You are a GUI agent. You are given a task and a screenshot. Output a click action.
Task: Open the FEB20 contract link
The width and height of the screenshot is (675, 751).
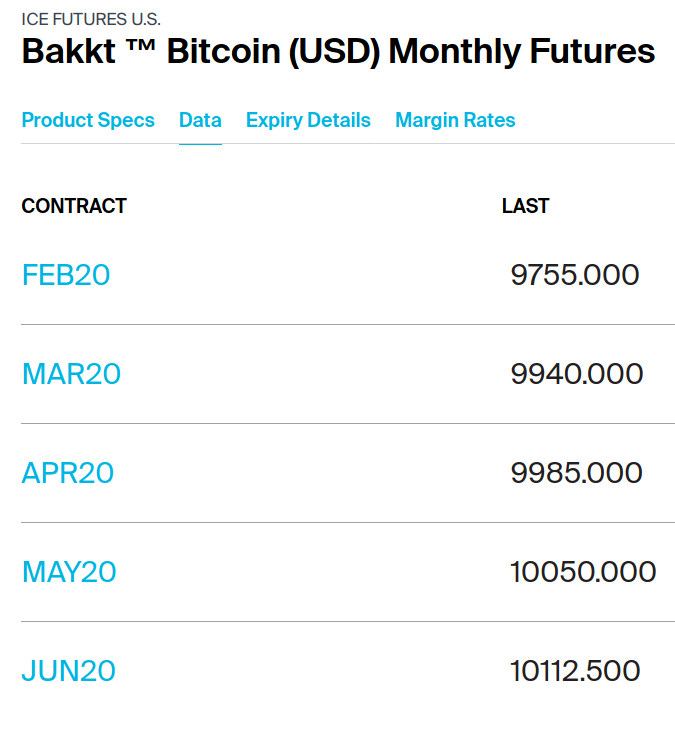click(66, 275)
